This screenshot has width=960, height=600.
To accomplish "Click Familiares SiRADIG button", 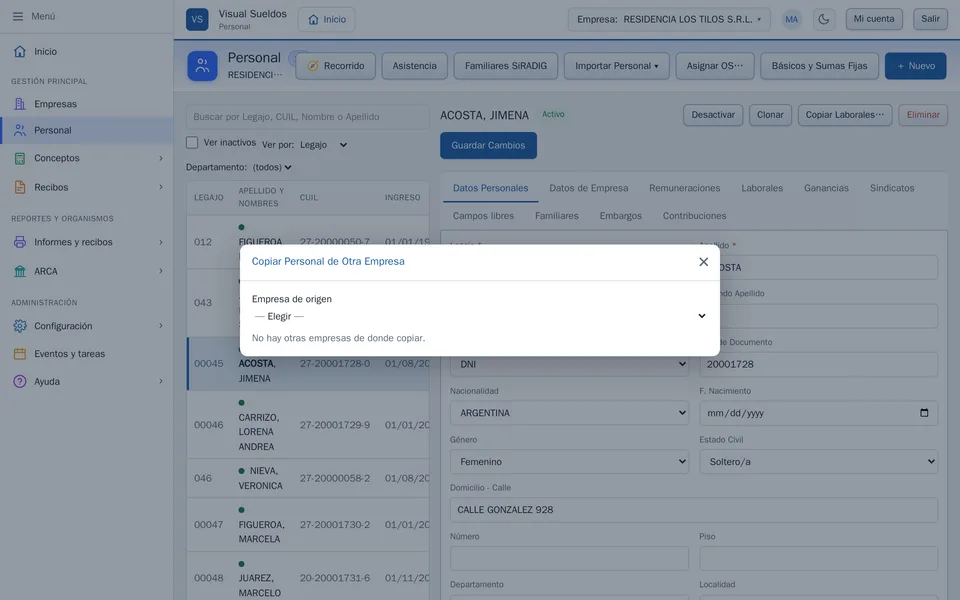I will (x=506, y=66).
